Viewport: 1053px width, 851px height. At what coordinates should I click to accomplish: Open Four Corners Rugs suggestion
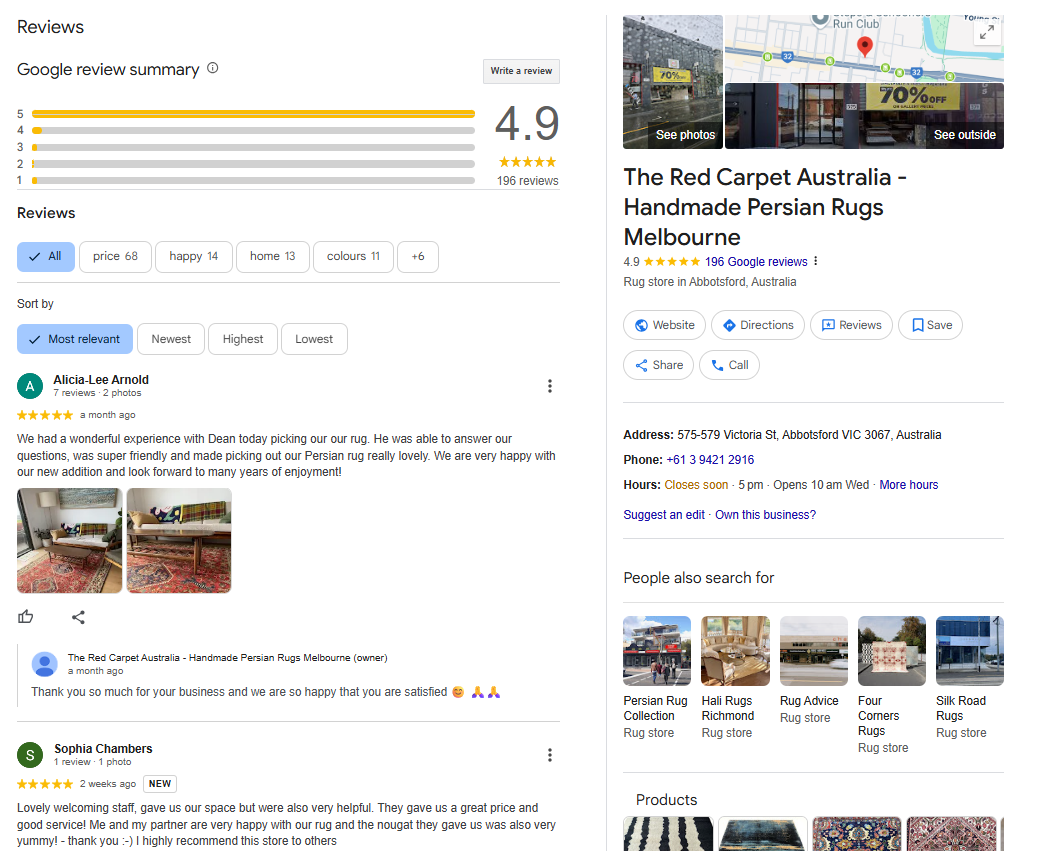(x=892, y=685)
